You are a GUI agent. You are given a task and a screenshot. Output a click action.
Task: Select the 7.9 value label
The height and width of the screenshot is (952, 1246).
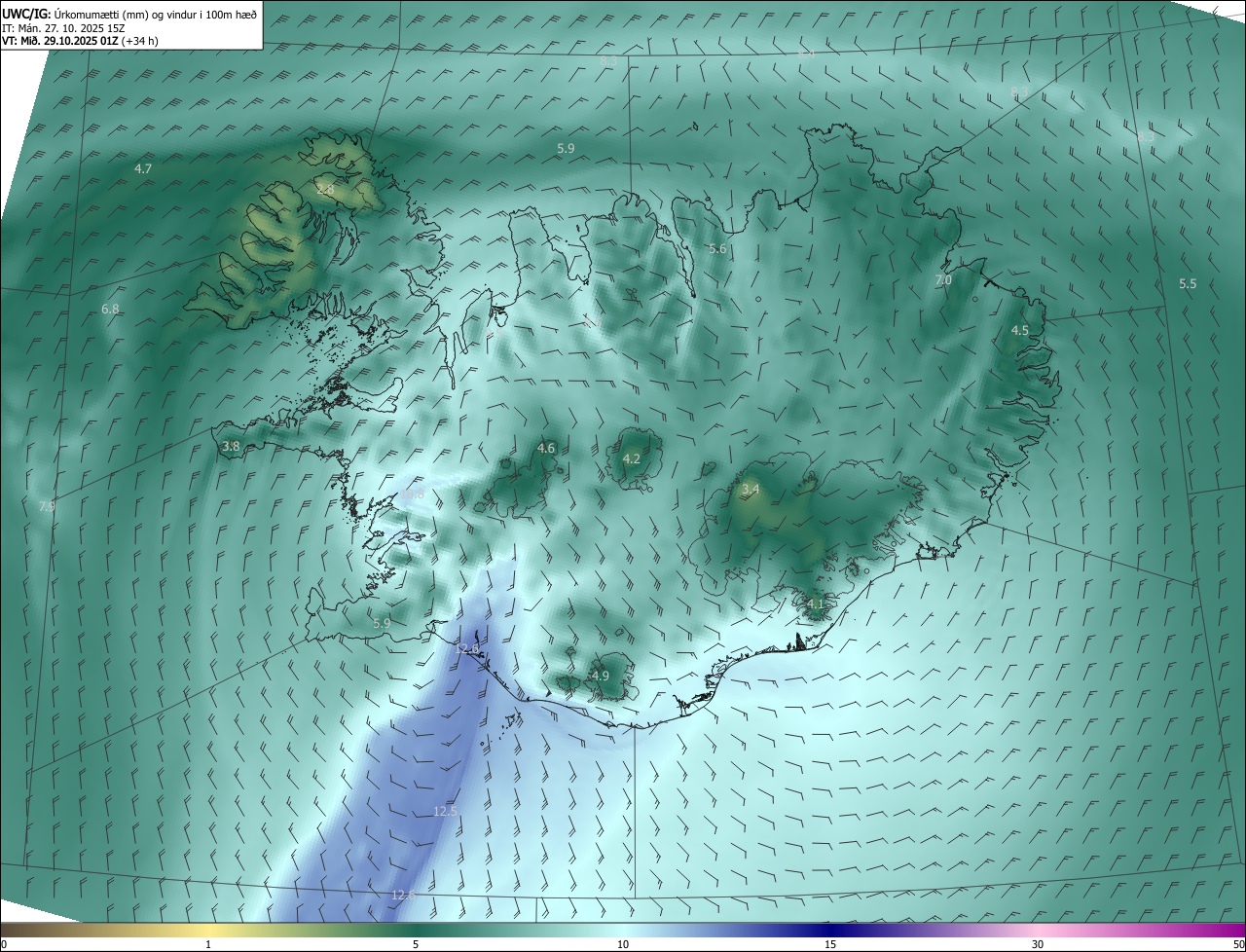click(47, 506)
